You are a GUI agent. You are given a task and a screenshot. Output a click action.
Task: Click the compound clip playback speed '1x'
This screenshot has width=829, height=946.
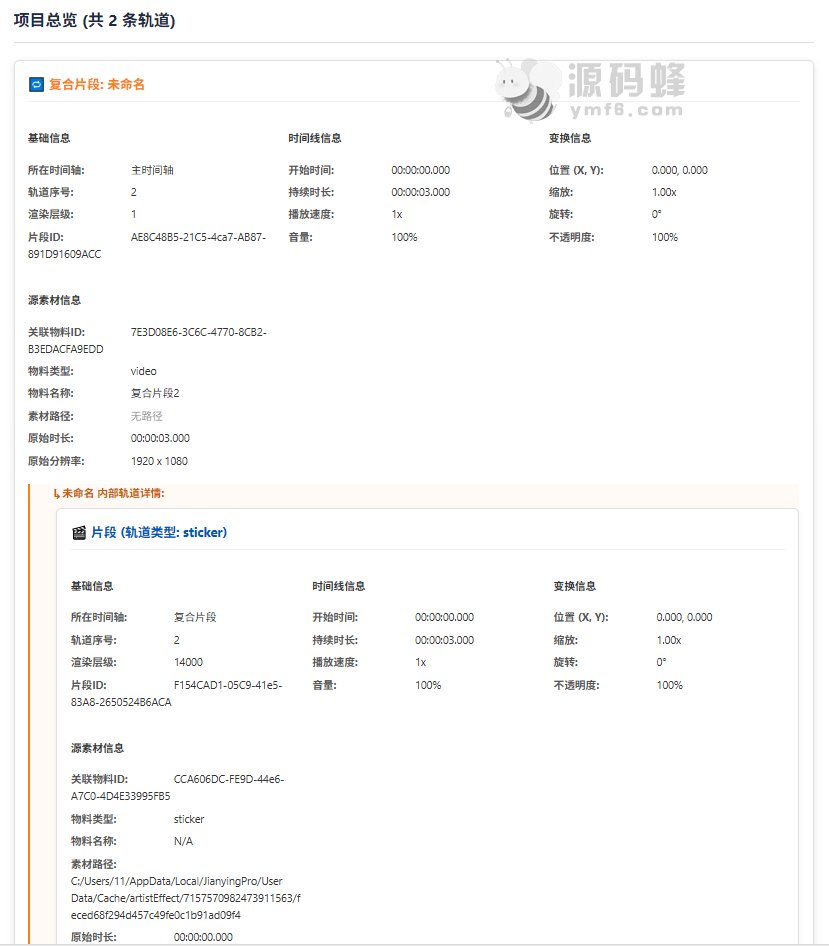[397, 214]
